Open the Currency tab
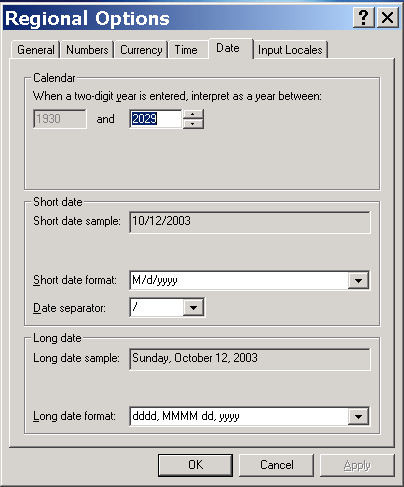Viewport: 404px width, 487px height. 141,50
